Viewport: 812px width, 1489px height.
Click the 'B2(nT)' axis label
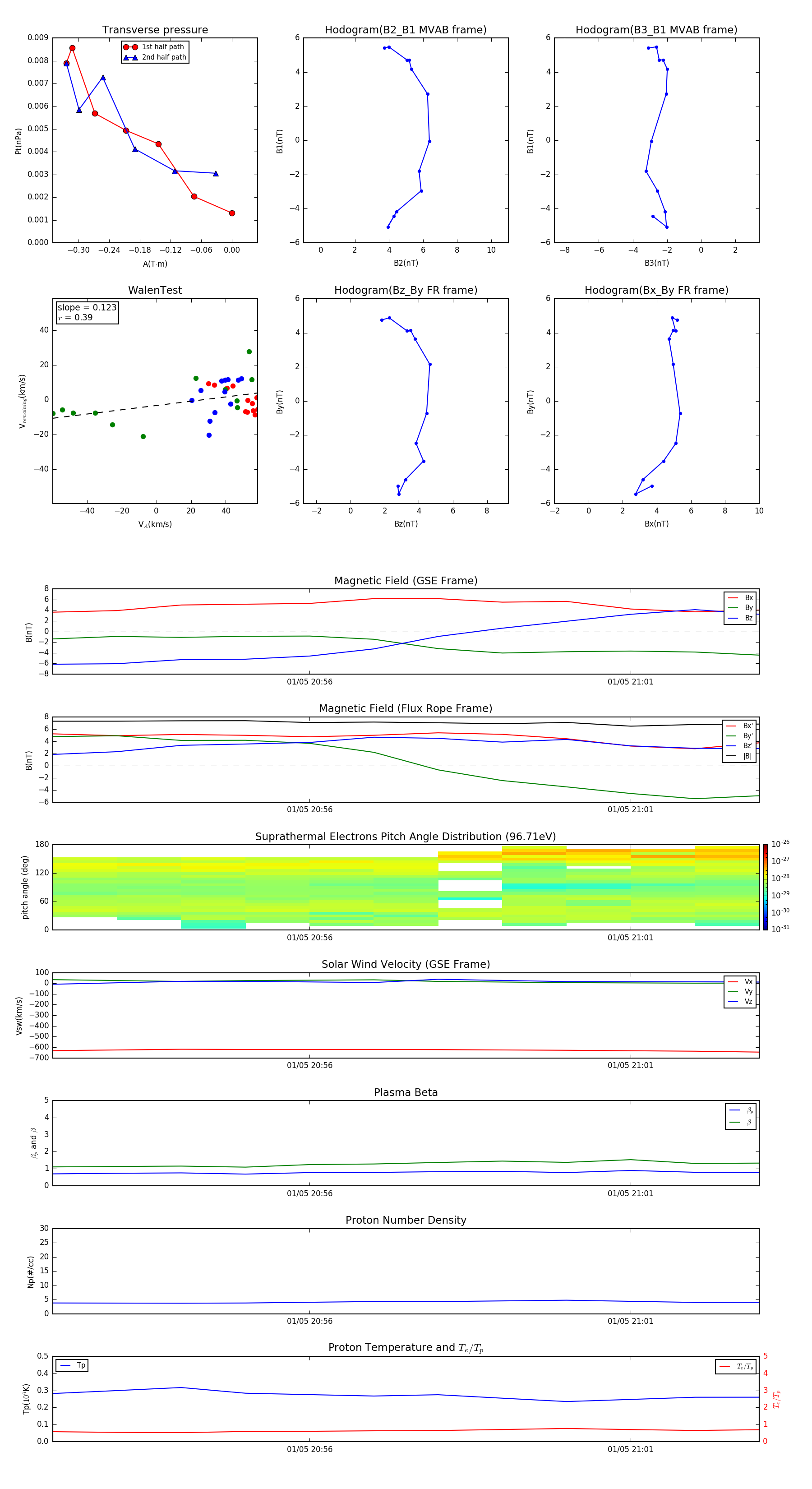click(406, 263)
